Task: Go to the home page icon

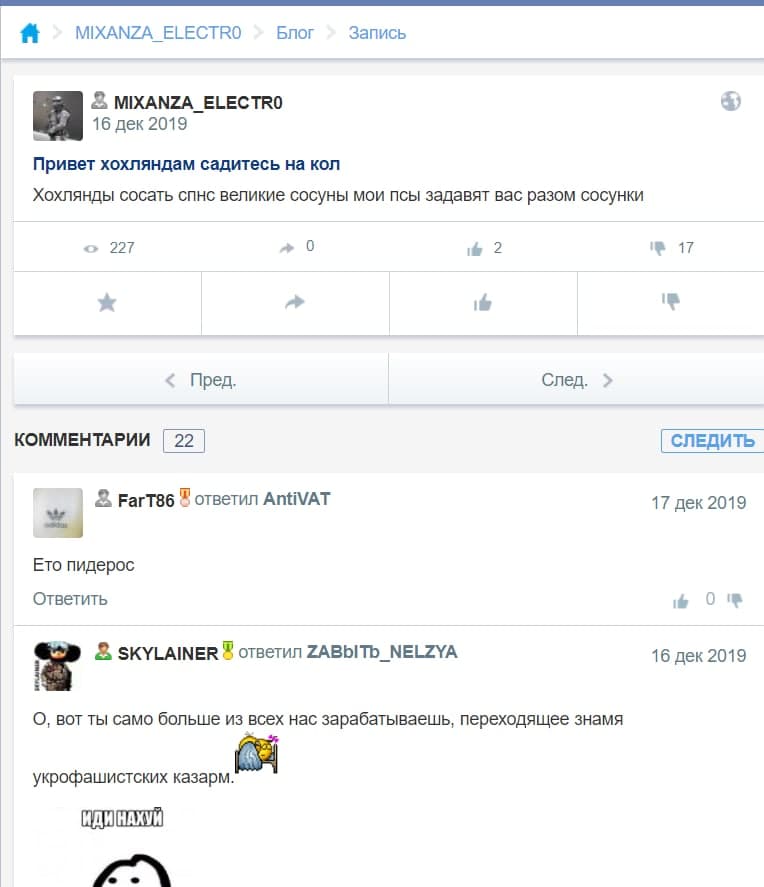Action: pos(29,33)
